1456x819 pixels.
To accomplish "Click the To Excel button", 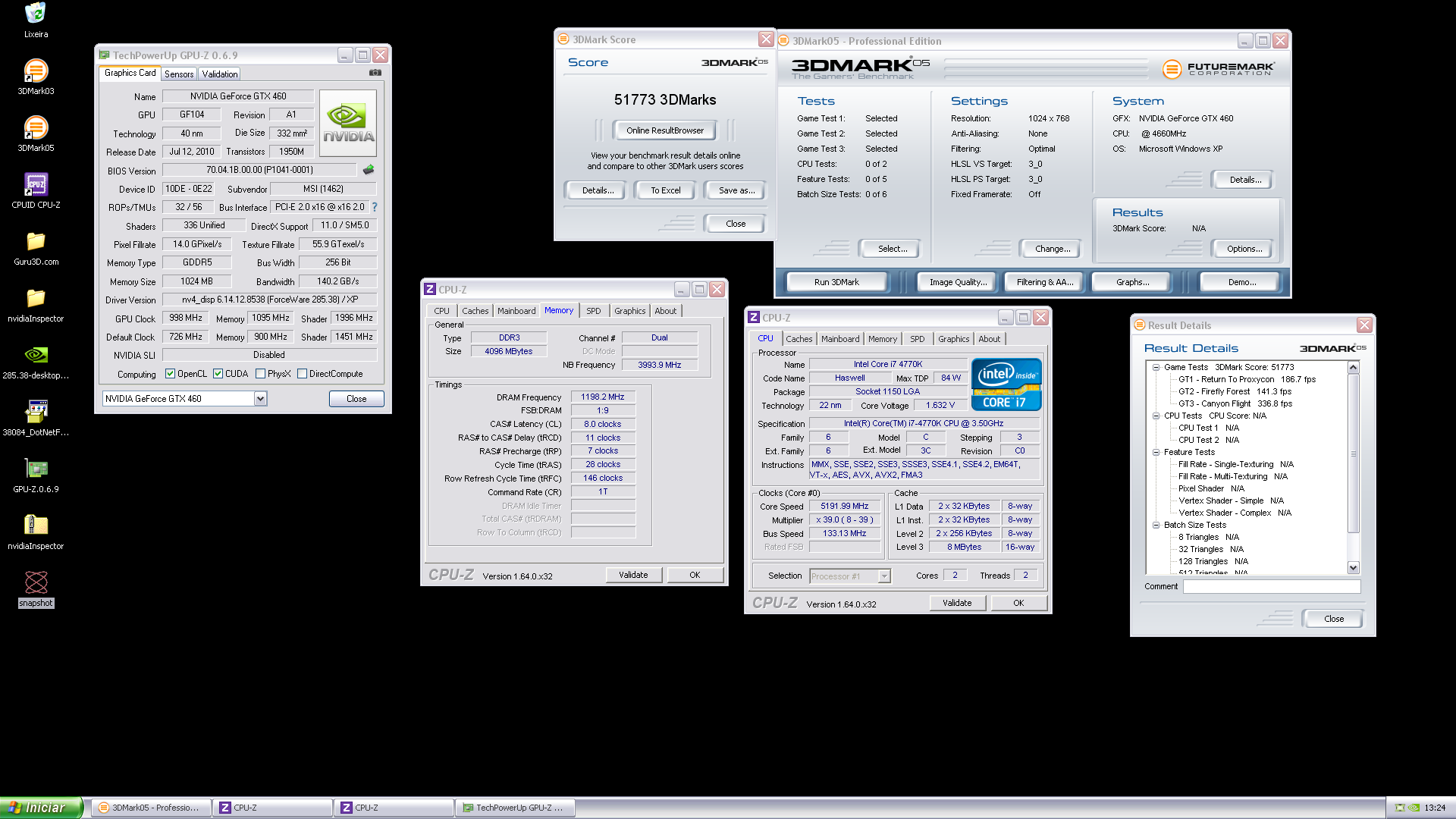I will 666,190.
